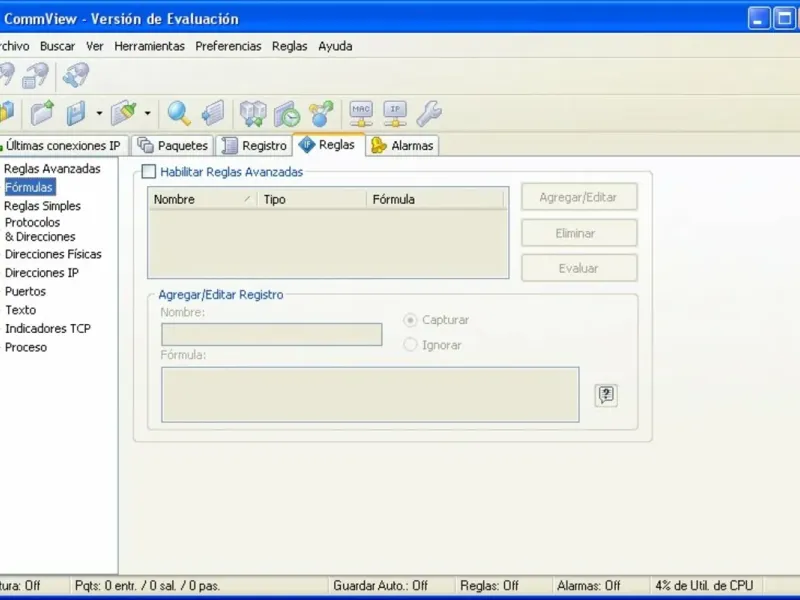Select Reglas Simples in the sidebar
Screen dimensions: 800x600
click(x=42, y=206)
